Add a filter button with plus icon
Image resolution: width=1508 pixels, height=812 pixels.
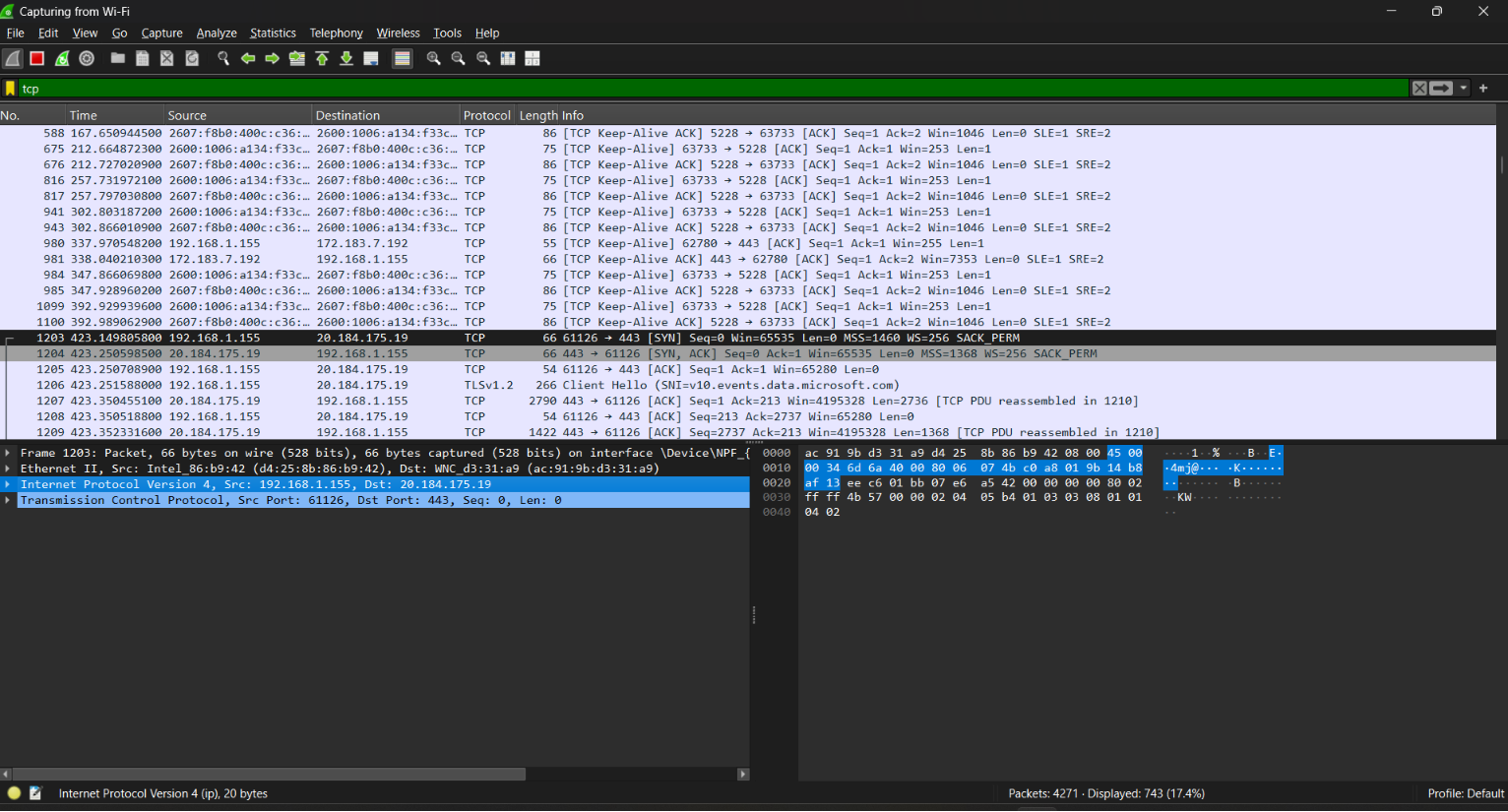(1483, 89)
